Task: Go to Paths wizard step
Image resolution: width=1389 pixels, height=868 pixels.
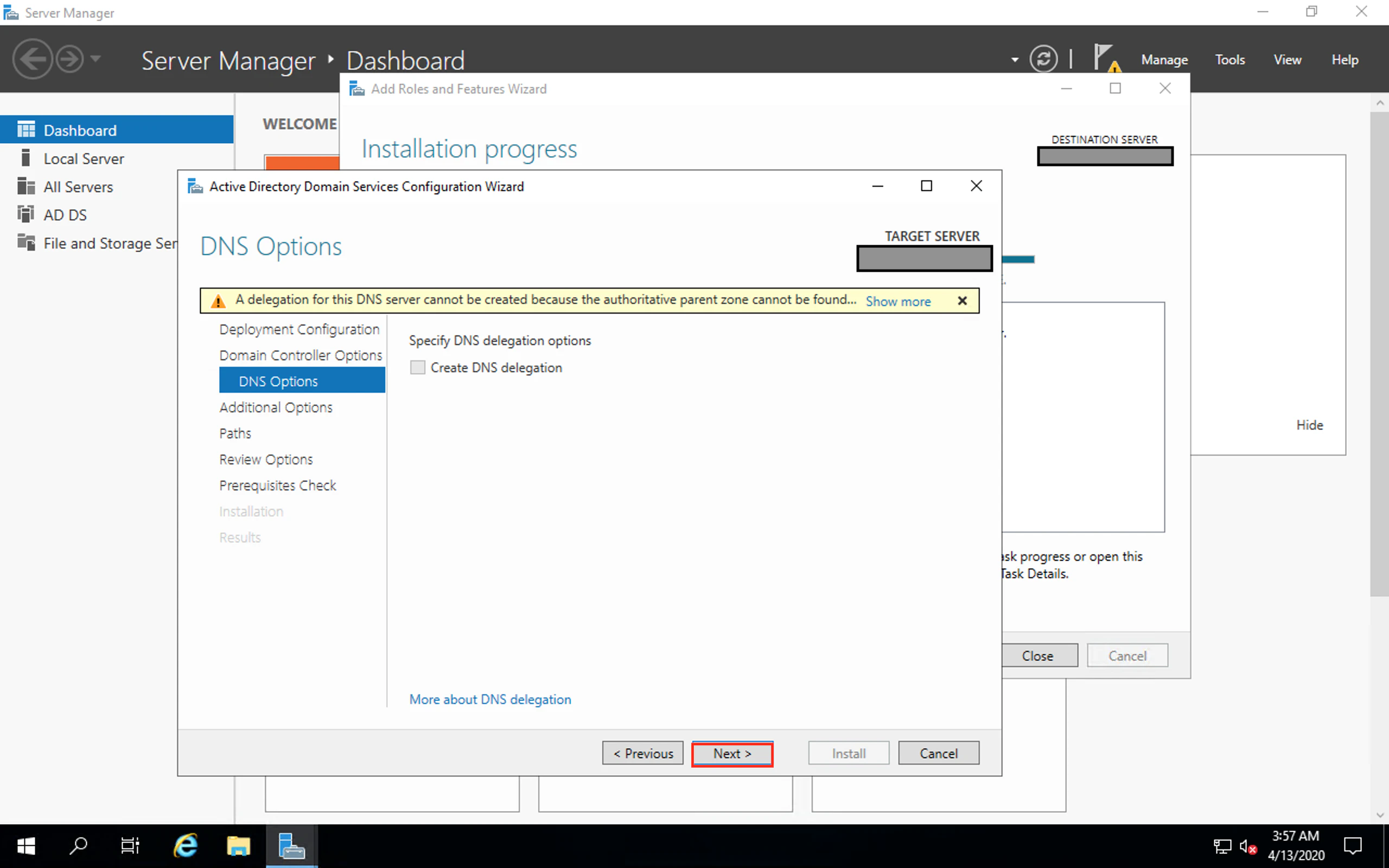Action: click(x=235, y=433)
